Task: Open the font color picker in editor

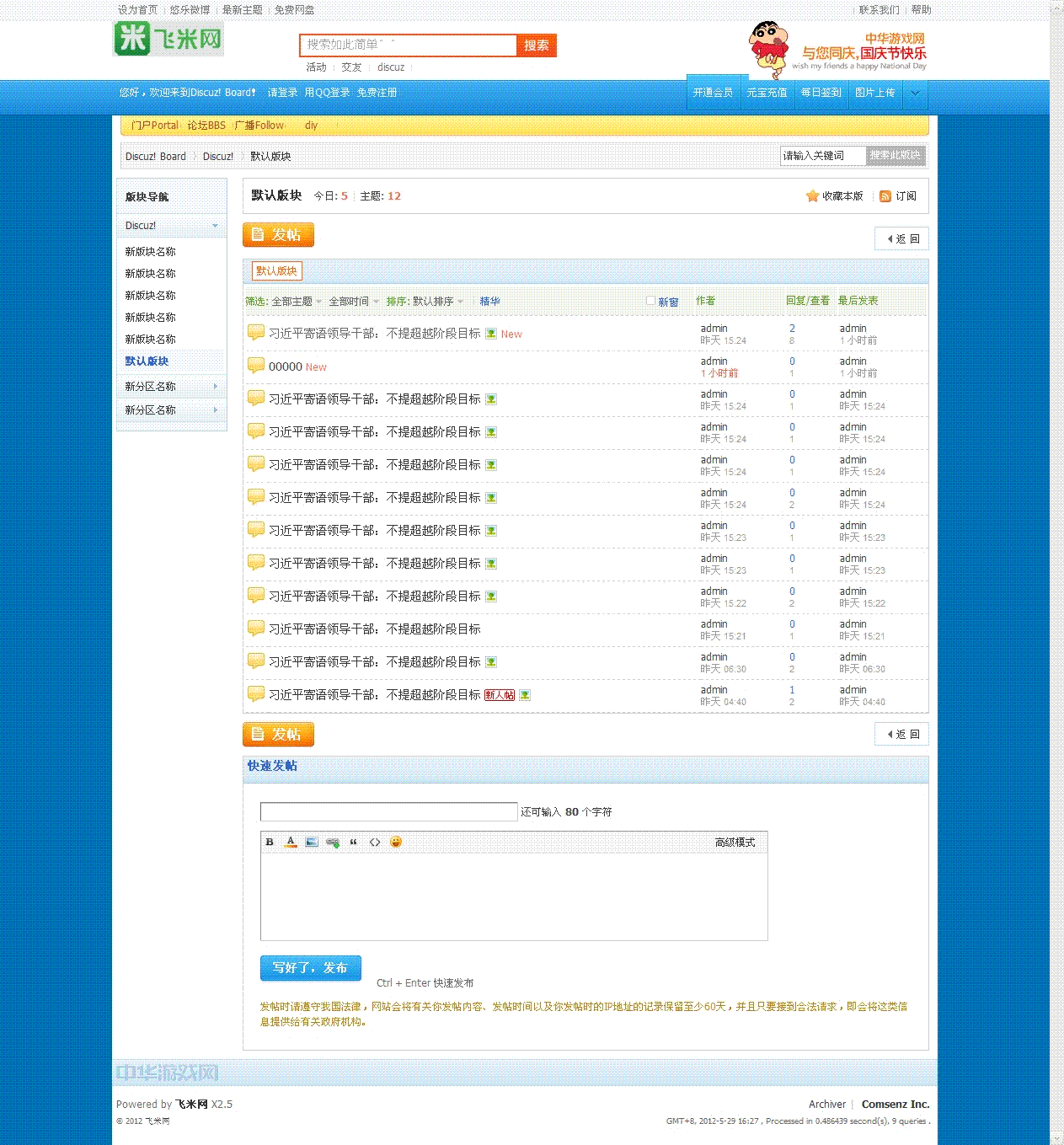Action: [x=291, y=842]
